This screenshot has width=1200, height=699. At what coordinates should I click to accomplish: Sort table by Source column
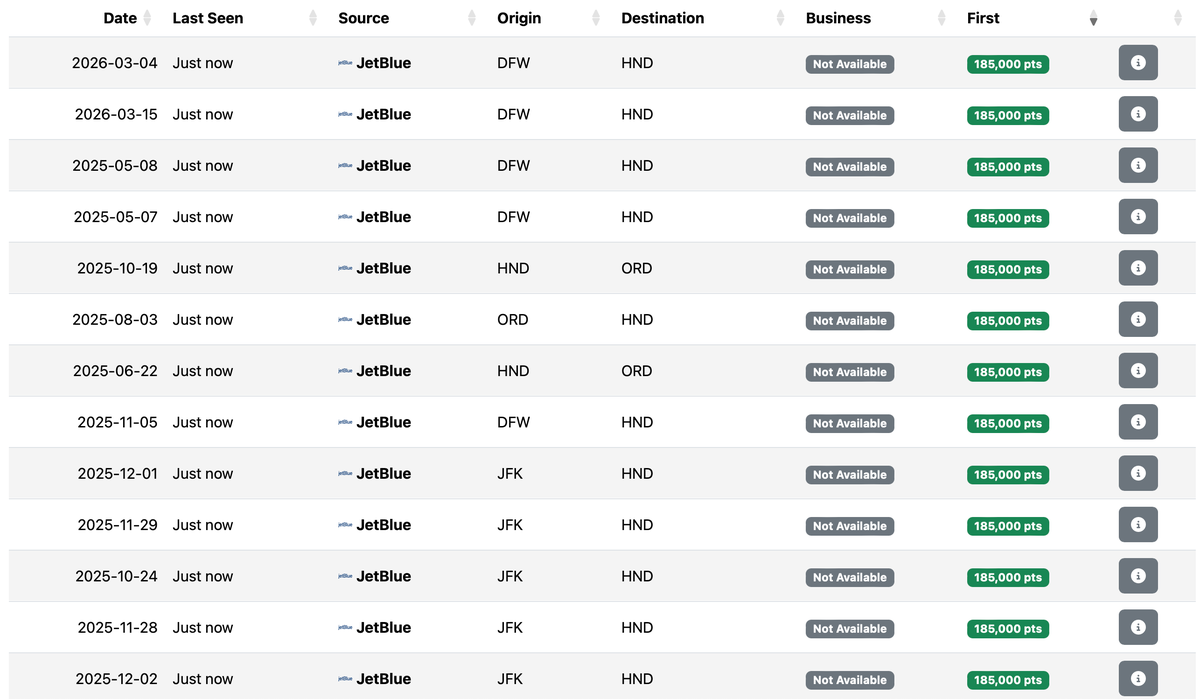click(364, 18)
